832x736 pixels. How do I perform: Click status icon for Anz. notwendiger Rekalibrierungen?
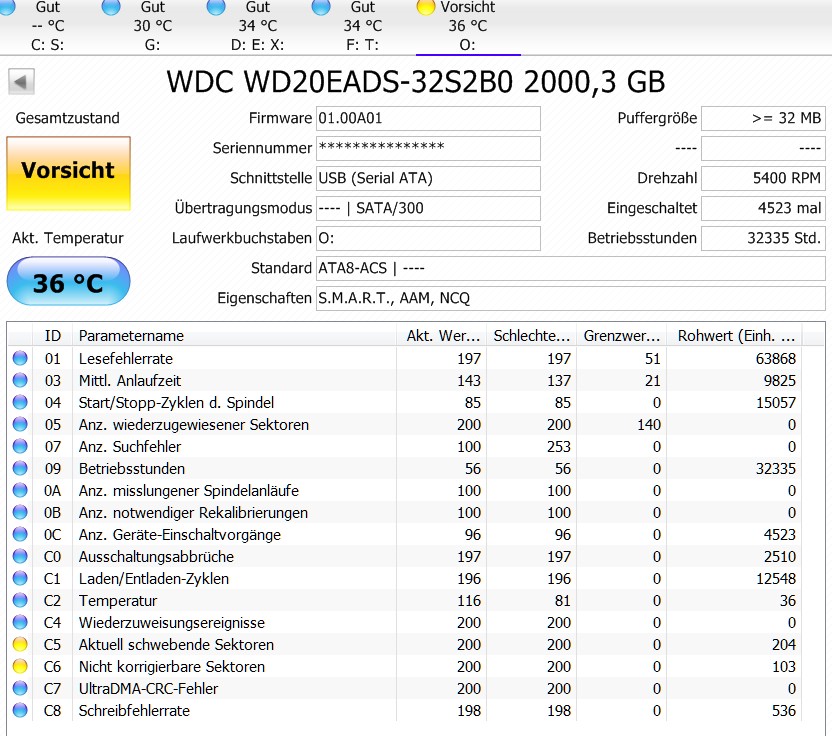[x=20, y=512]
